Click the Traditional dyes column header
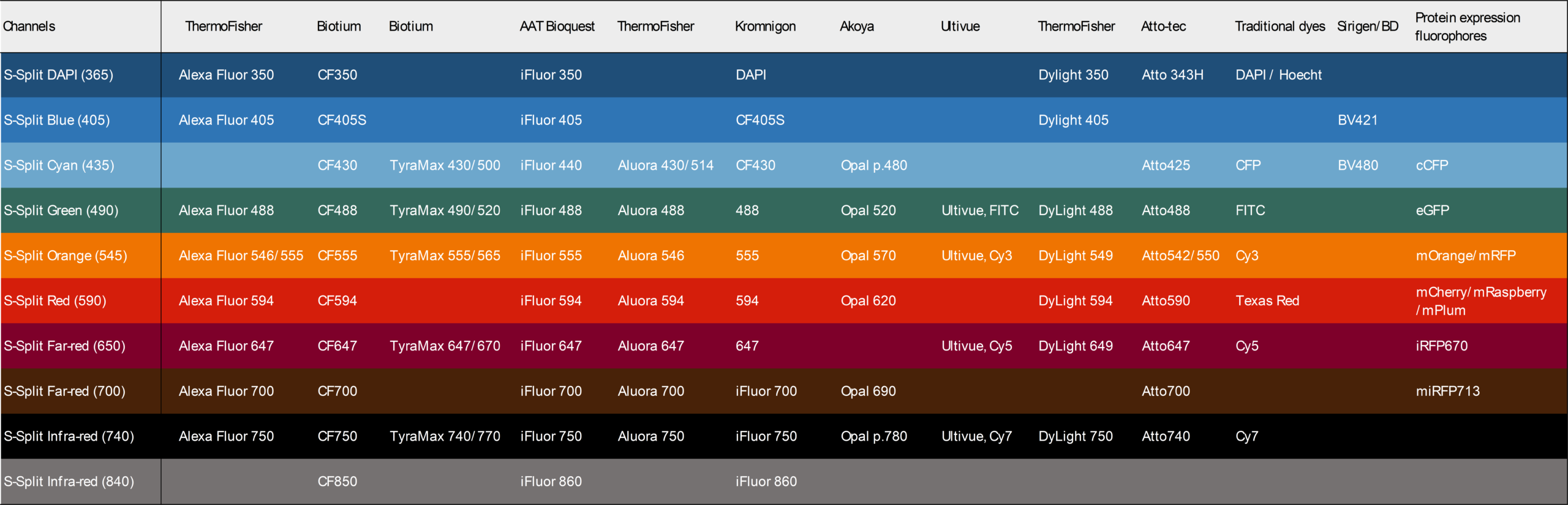This screenshot has height=505, width=1568. pos(1280,26)
